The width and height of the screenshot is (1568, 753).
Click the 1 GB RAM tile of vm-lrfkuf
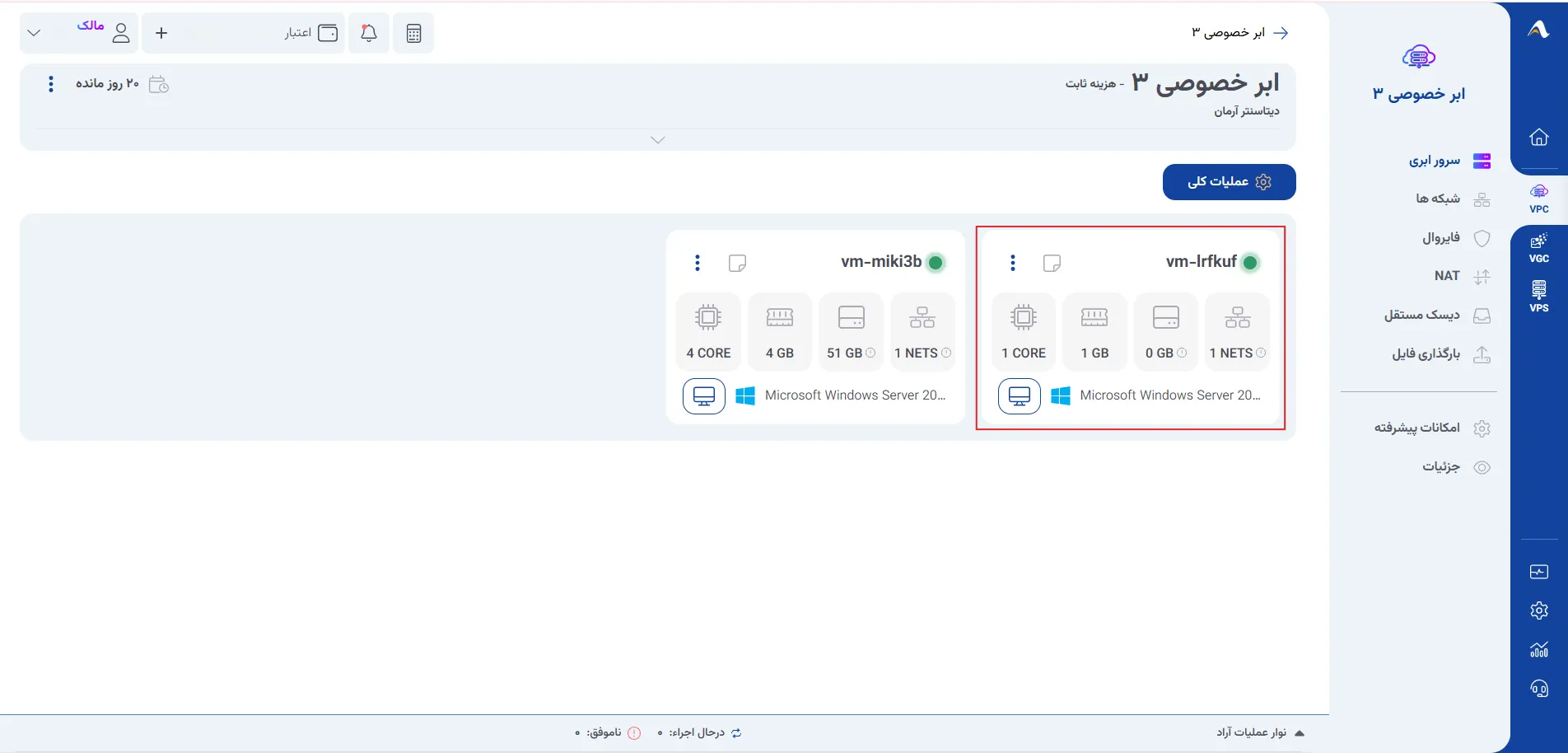(x=1094, y=332)
